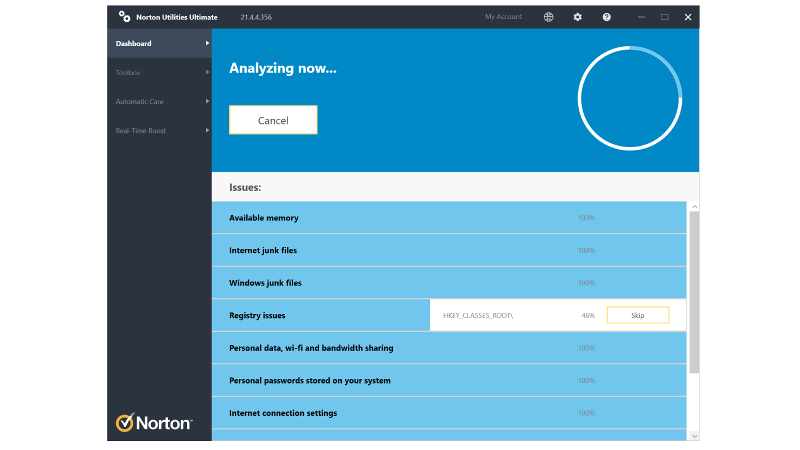The width and height of the screenshot is (800, 450).
Task: Select the Internet connection settings row
Action: (x=449, y=413)
